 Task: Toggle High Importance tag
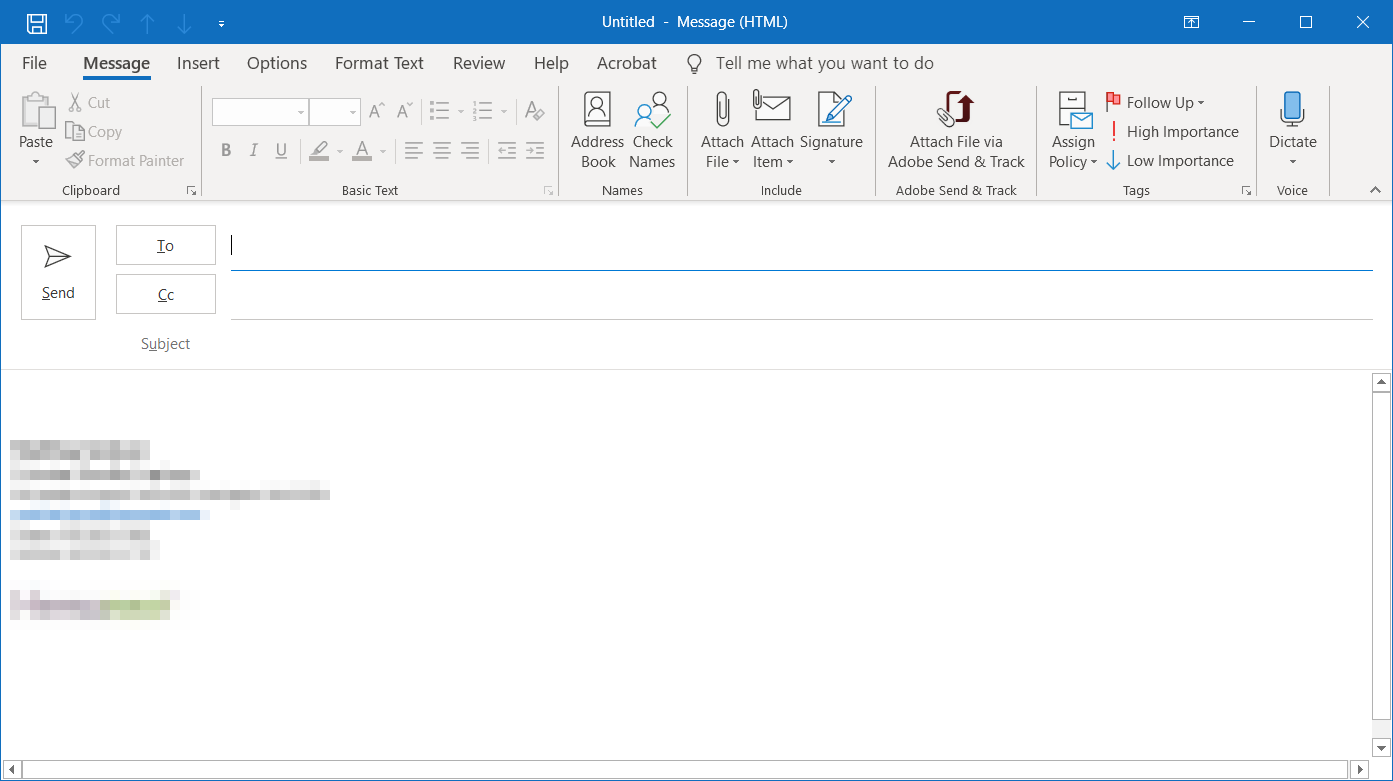click(1172, 132)
